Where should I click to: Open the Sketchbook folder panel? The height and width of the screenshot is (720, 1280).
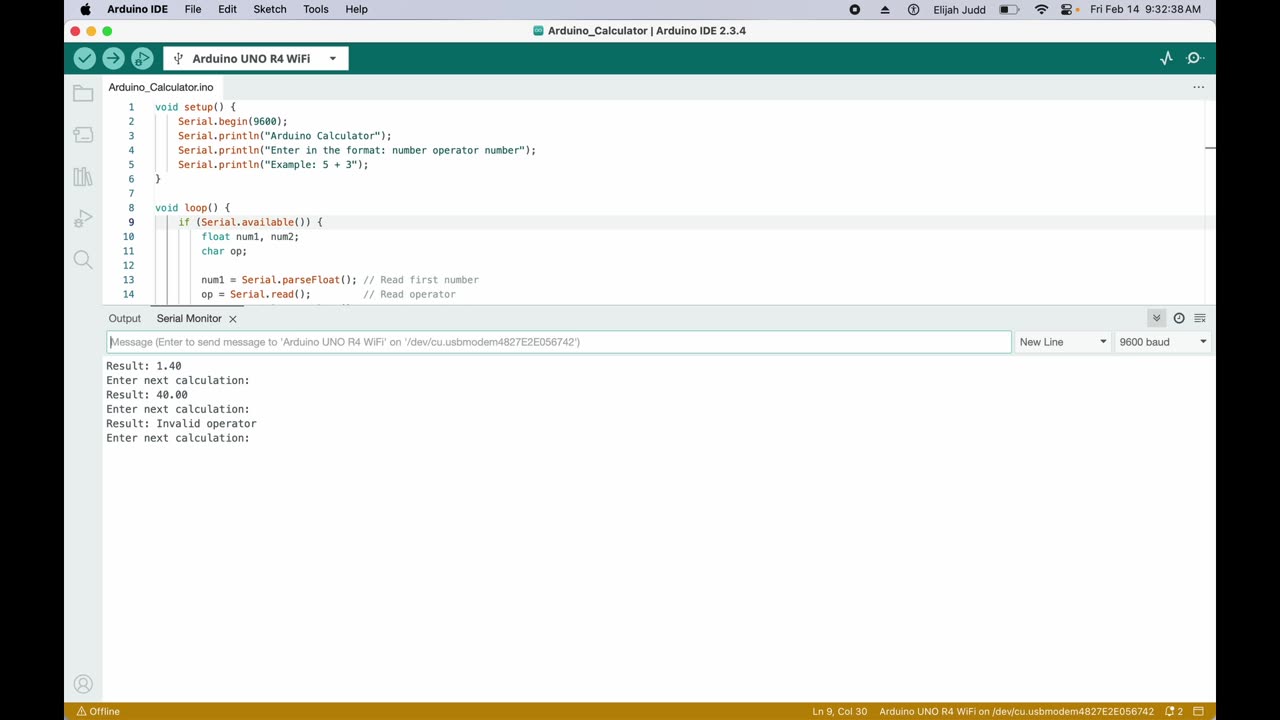[83, 93]
